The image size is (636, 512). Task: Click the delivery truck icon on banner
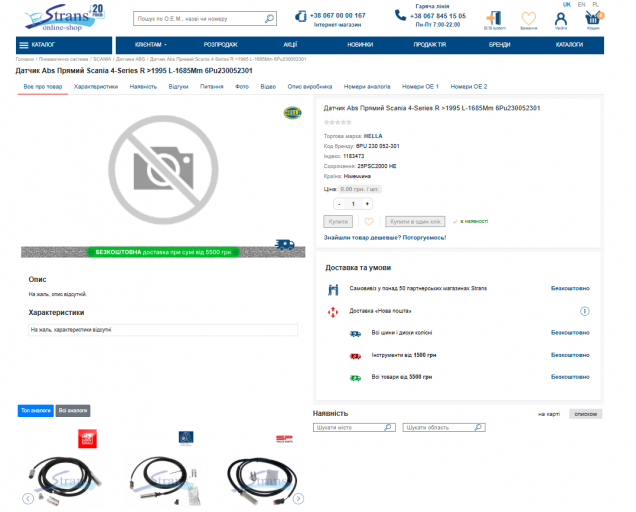(285, 244)
